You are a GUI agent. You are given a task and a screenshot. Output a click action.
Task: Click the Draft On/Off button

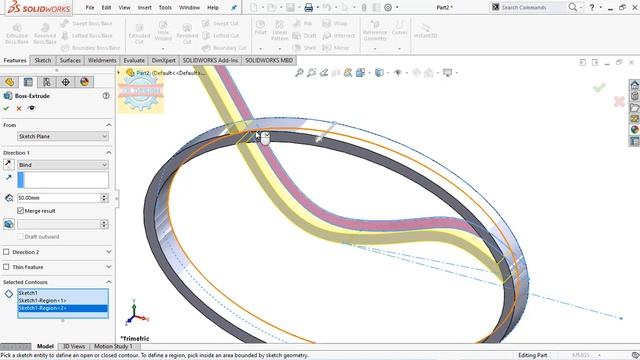coord(9,224)
